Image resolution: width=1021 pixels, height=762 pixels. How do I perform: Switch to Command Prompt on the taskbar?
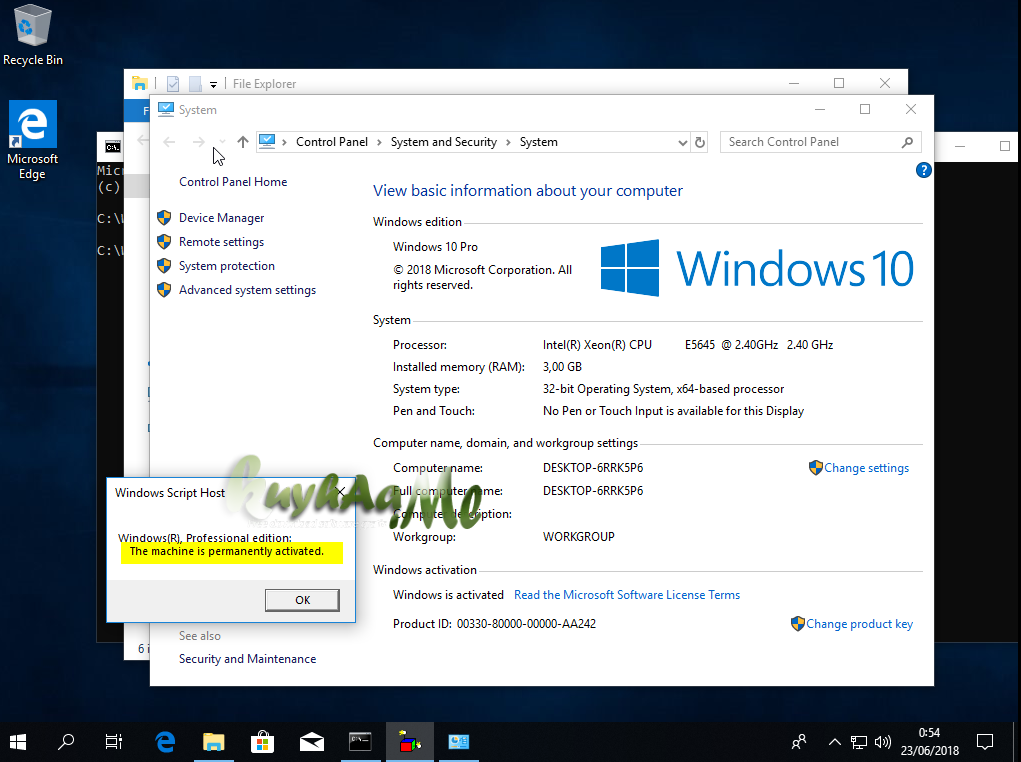click(x=360, y=742)
